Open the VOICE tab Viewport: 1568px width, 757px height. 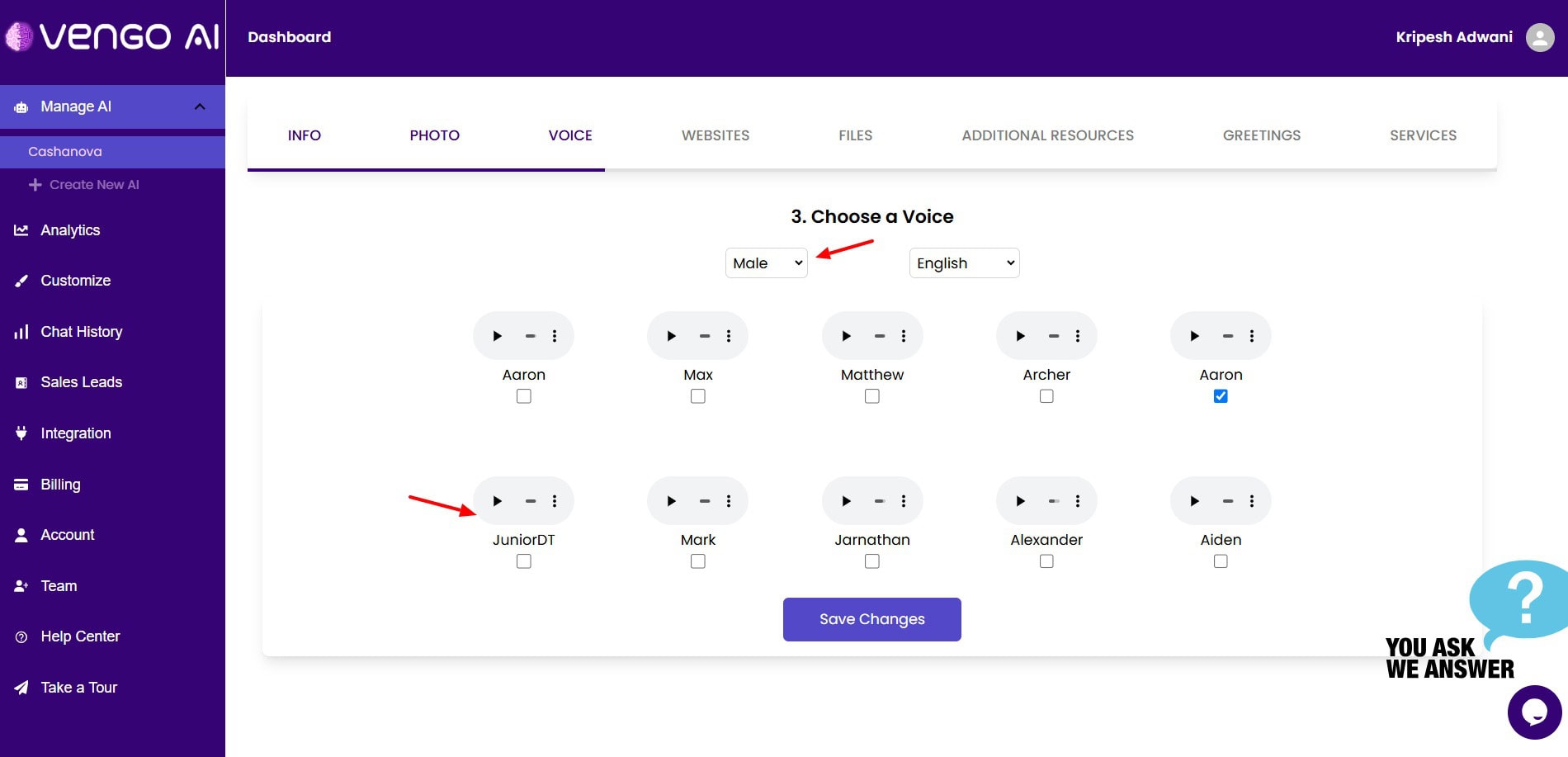click(570, 135)
